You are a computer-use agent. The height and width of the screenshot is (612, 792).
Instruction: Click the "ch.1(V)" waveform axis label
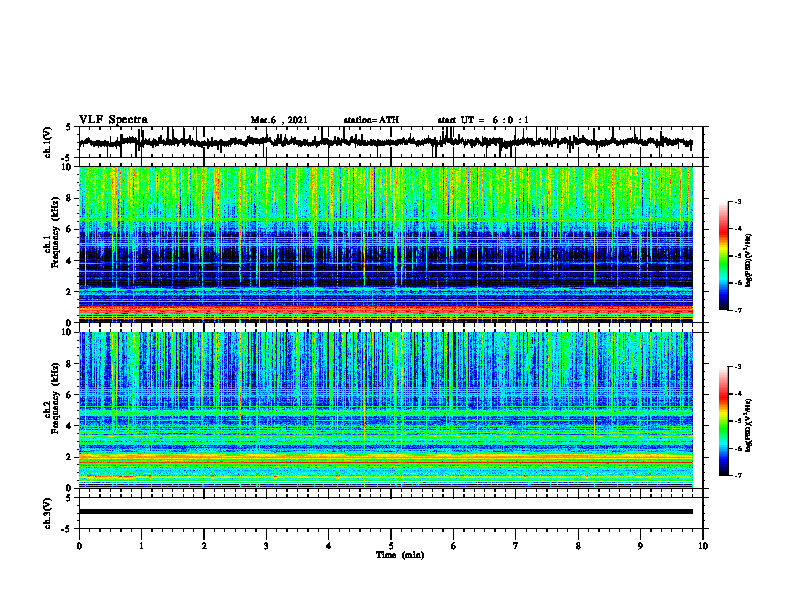[x=48, y=142]
